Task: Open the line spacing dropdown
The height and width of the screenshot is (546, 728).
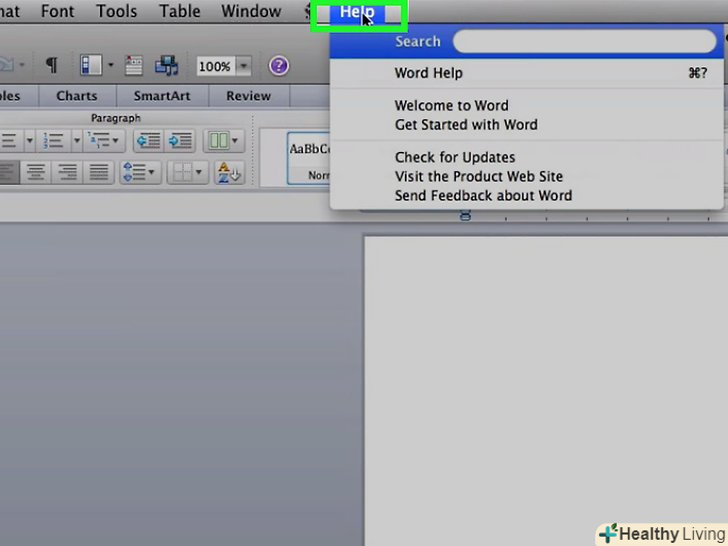Action: click(140, 172)
